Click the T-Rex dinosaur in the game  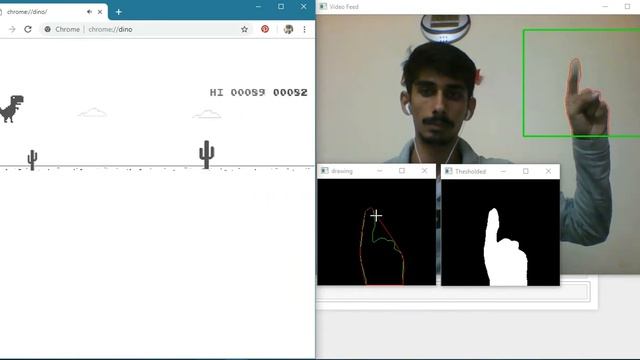click(12, 109)
